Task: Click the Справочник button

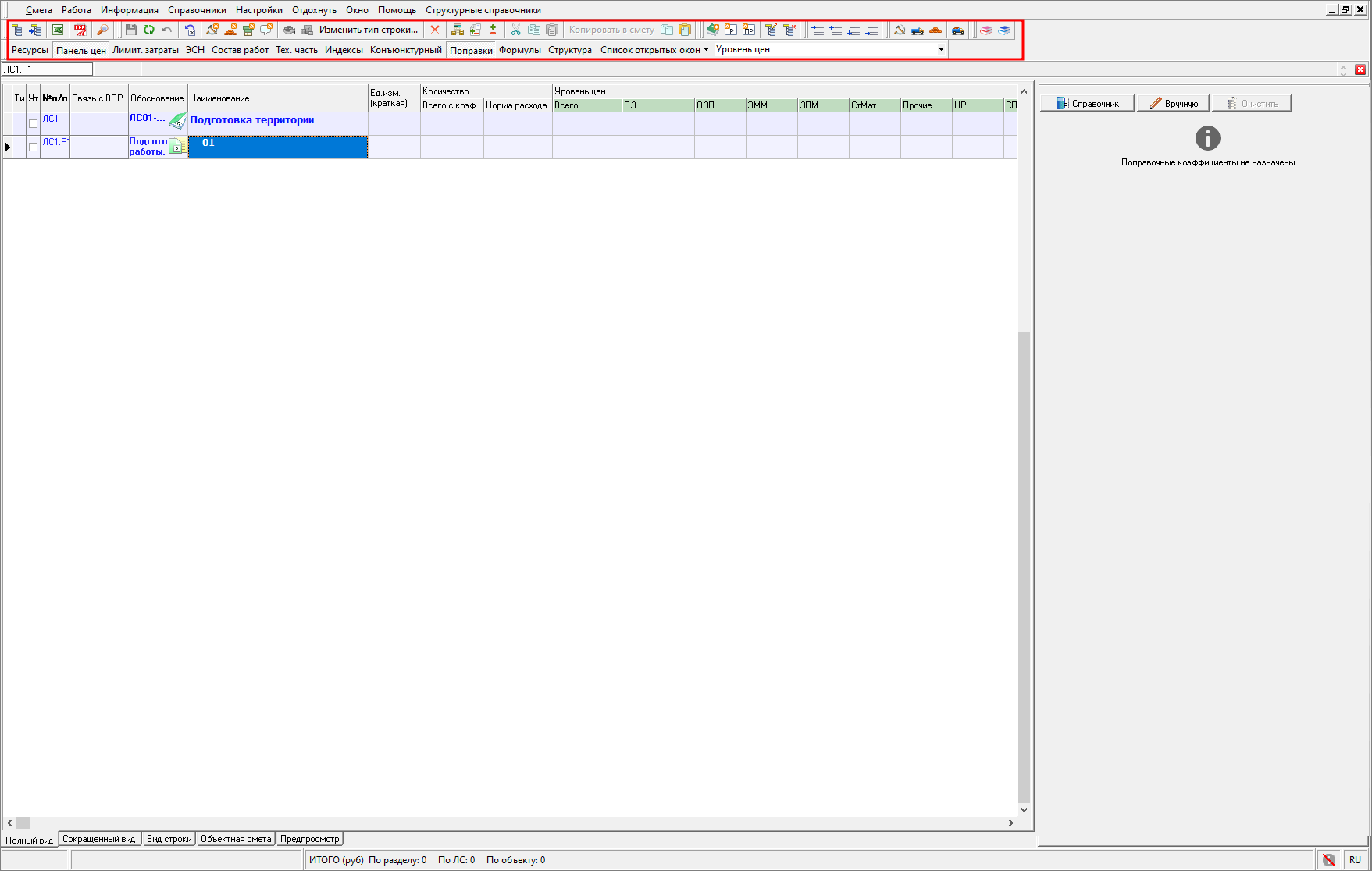Action: [x=1087, y=103]
